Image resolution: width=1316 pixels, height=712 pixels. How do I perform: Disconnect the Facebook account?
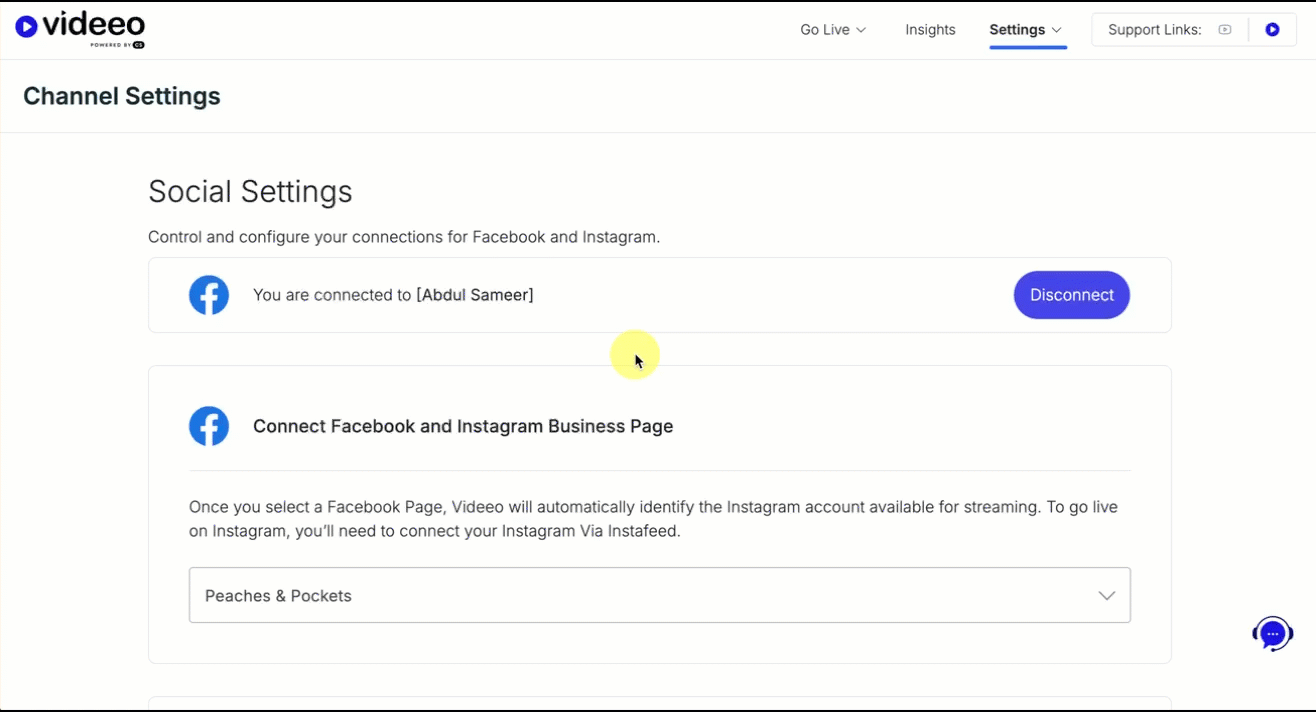[1071, 295]
